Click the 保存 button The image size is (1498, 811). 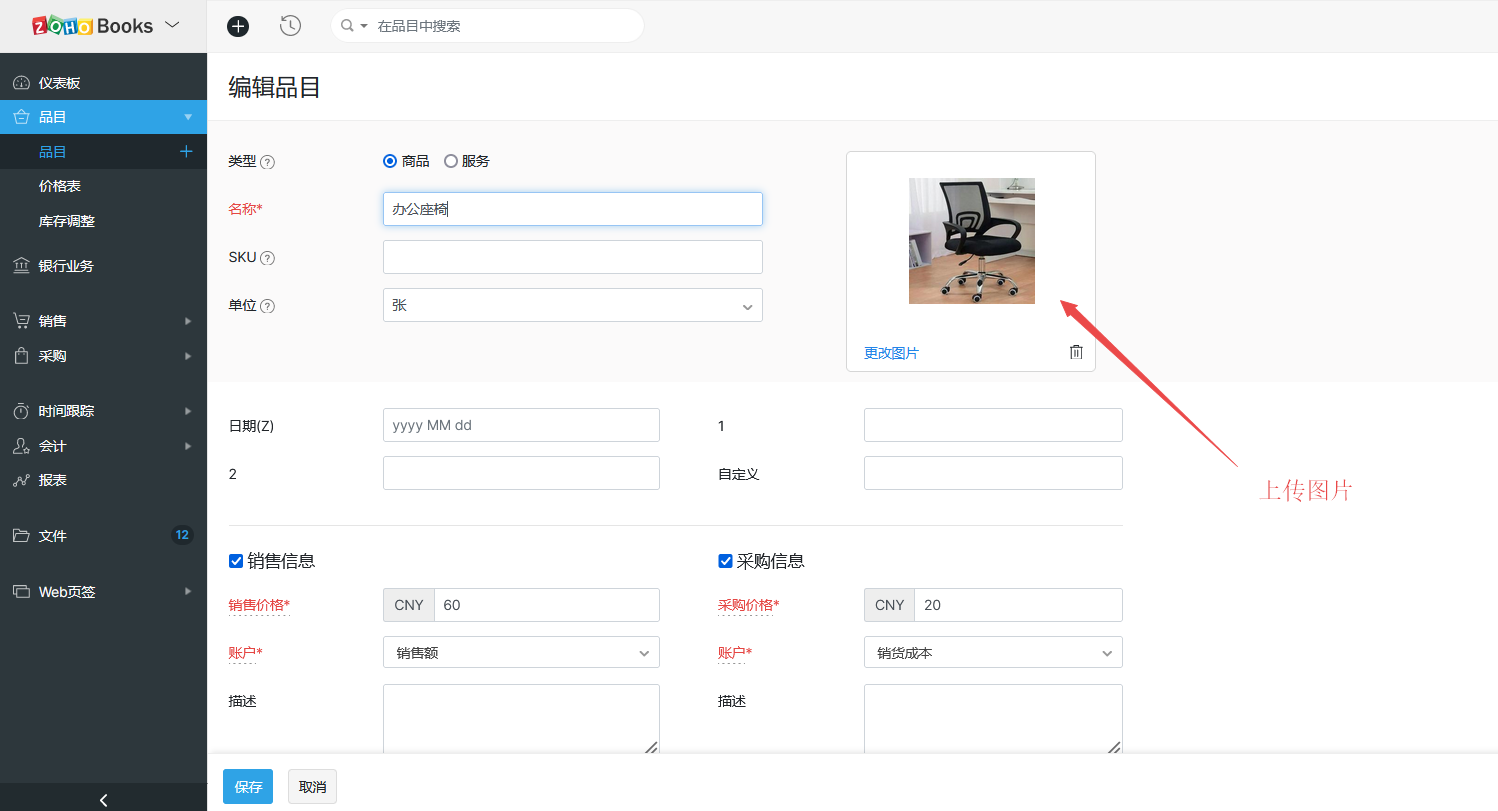[247, 787]
